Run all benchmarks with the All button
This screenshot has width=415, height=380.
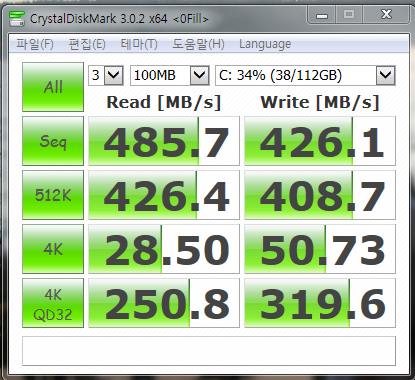(53, 87)
